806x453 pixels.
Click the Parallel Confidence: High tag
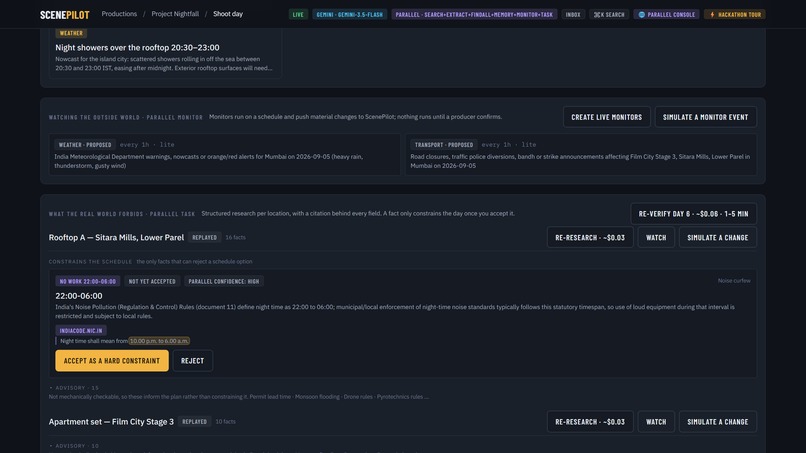(x=224, y=281)
